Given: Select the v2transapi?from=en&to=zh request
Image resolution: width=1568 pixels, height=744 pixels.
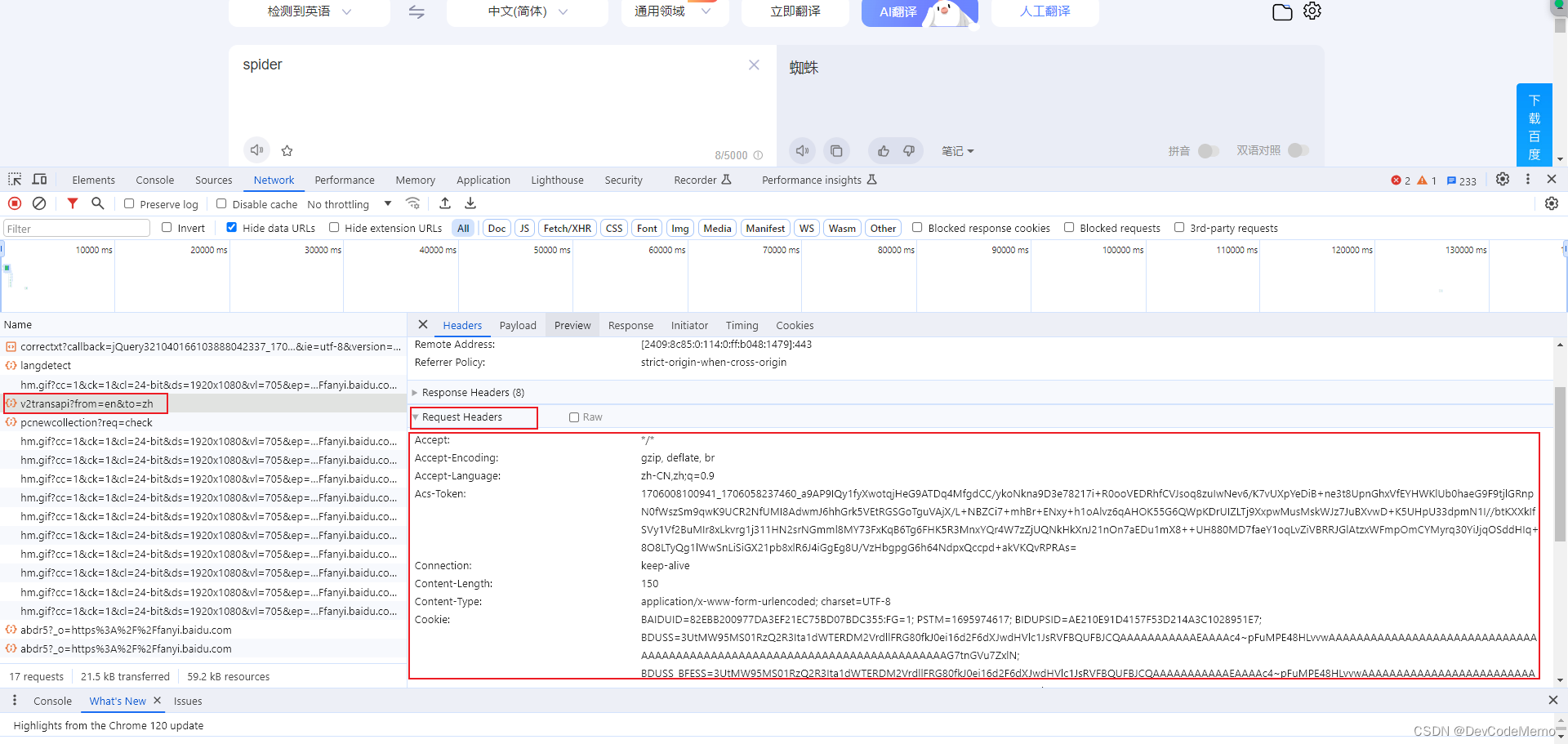Looking at the screenshot, I should (204, 403).
